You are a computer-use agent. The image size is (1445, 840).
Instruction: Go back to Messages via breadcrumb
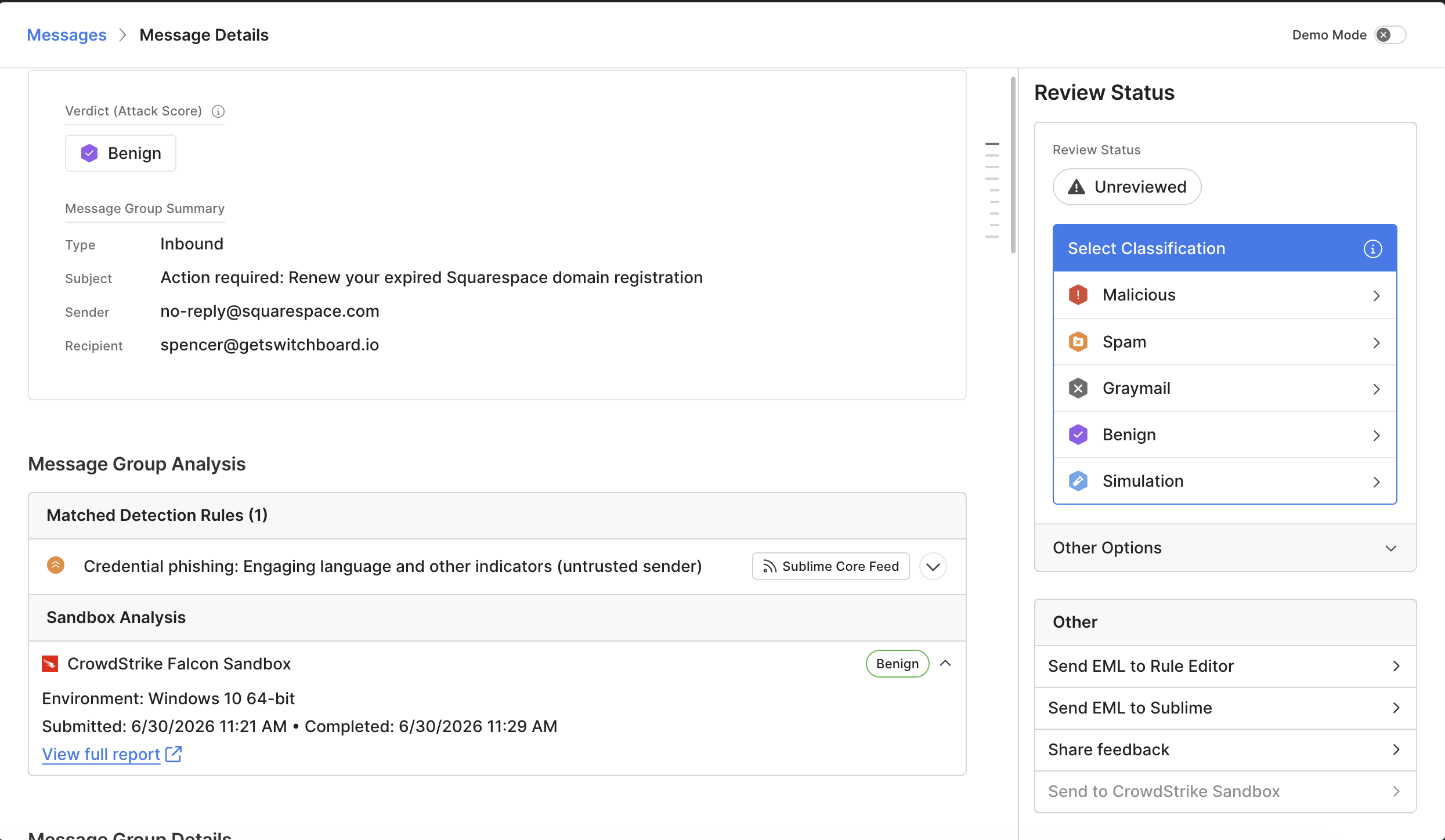pos(67,35)
